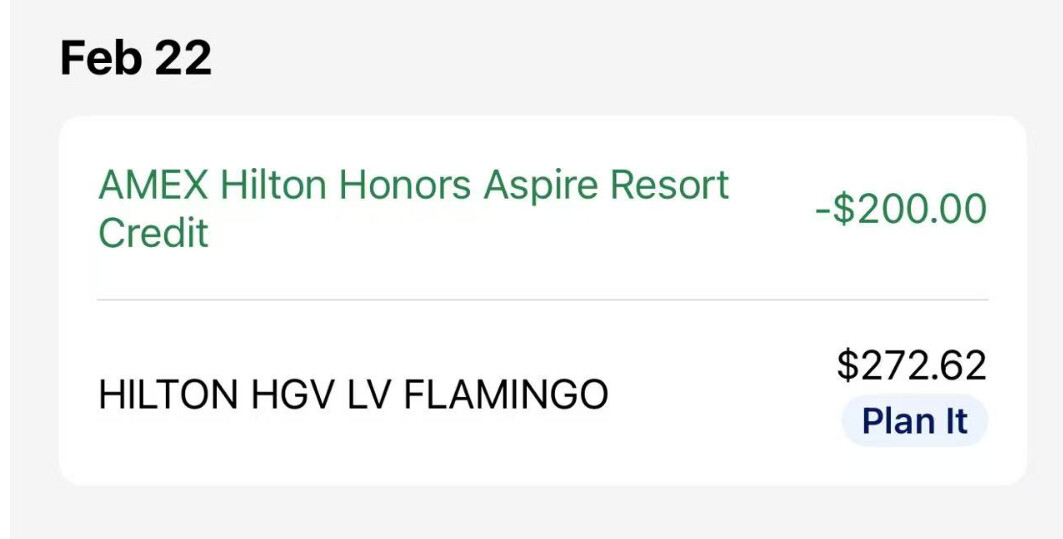The width and height of the screenshot is (1063, 539).
Task: Click LV in the merchant name
Action: [x=368, y=395]
